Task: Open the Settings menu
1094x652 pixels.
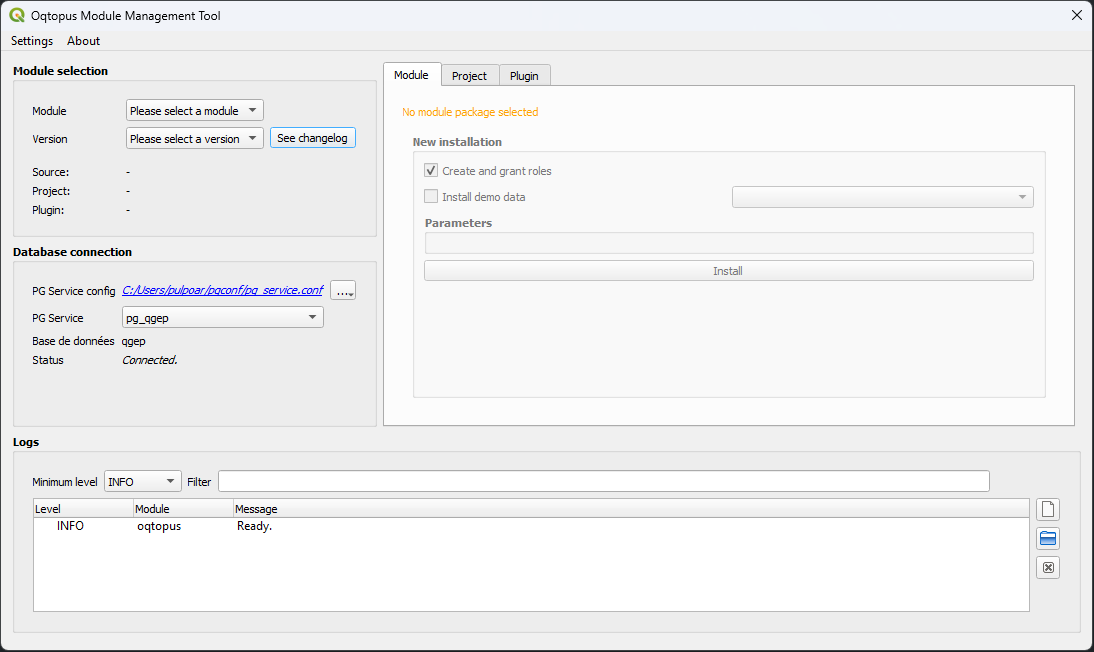Action: point(32,41)
